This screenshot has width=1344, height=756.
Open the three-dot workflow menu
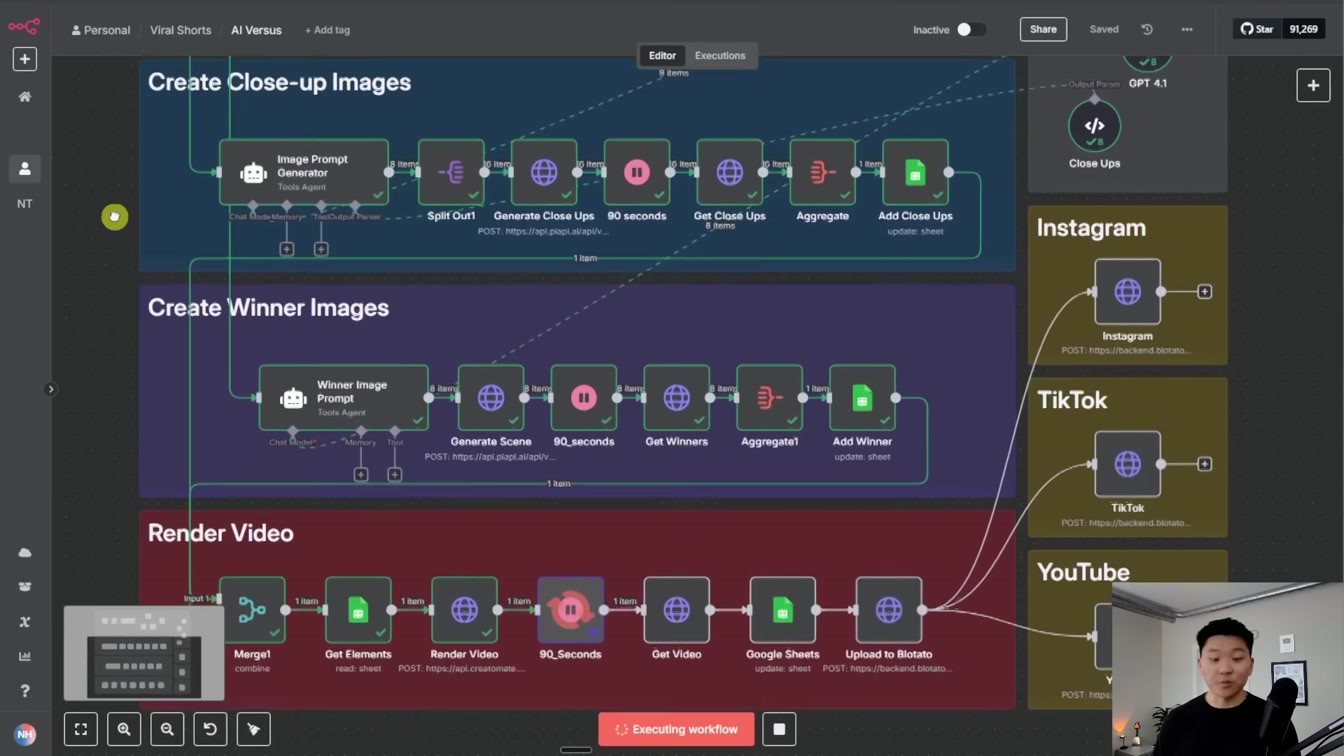point(1187,30)
